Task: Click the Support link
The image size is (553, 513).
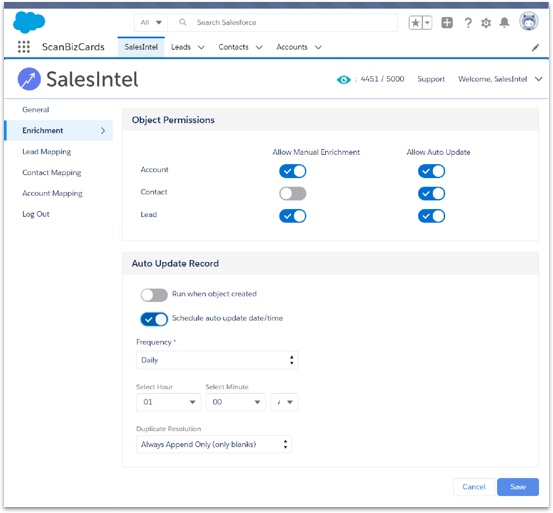Action: point(431,79)
